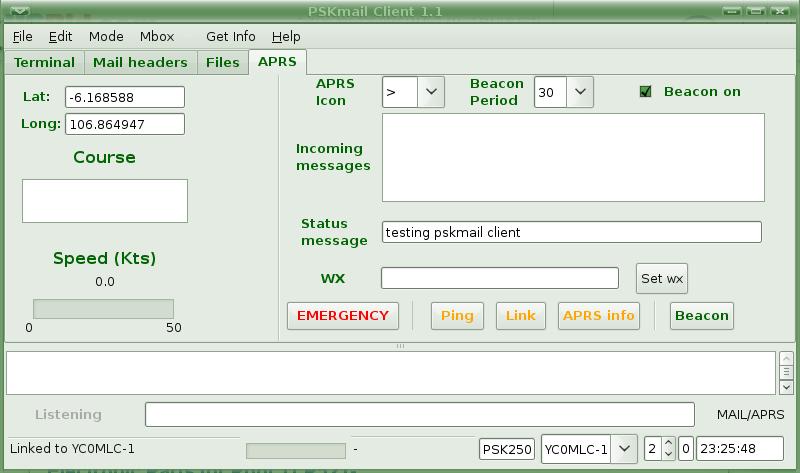Toggle the Beacon on checkbox
The width and height of the screenshot is (800, 473).
tap(645, 91)
